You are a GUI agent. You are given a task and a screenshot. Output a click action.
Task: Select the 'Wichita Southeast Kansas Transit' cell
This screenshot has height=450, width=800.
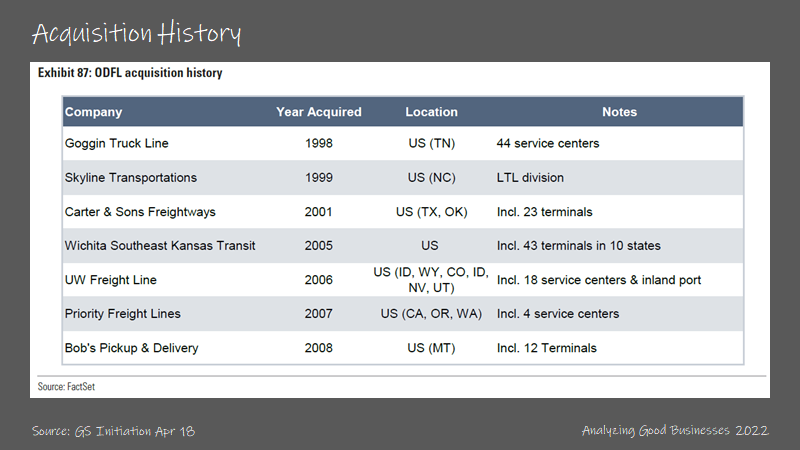click(x=160, y=245)
